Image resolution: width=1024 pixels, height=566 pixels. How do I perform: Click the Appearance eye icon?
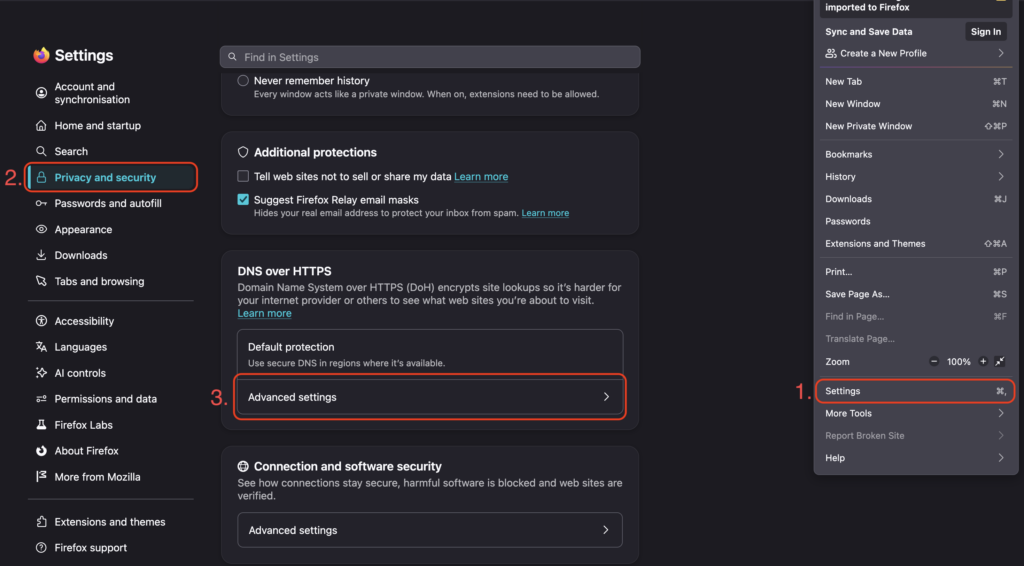click(41, 229)
